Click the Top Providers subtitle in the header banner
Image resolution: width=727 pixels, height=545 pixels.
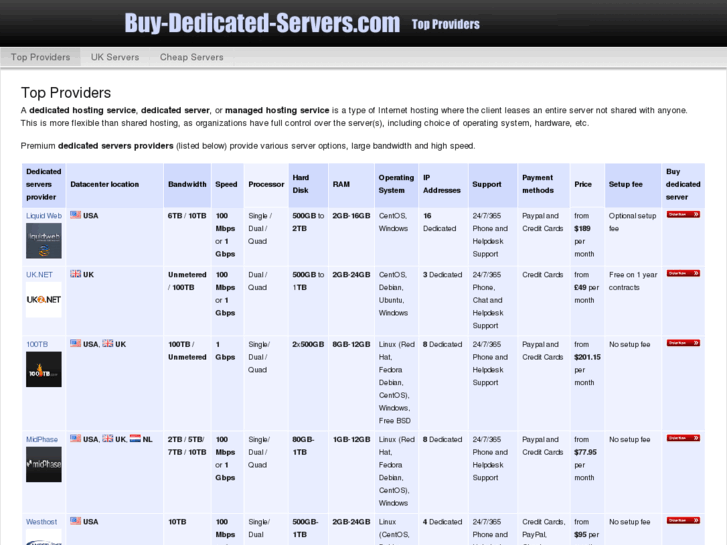click(x=446, y=24)
